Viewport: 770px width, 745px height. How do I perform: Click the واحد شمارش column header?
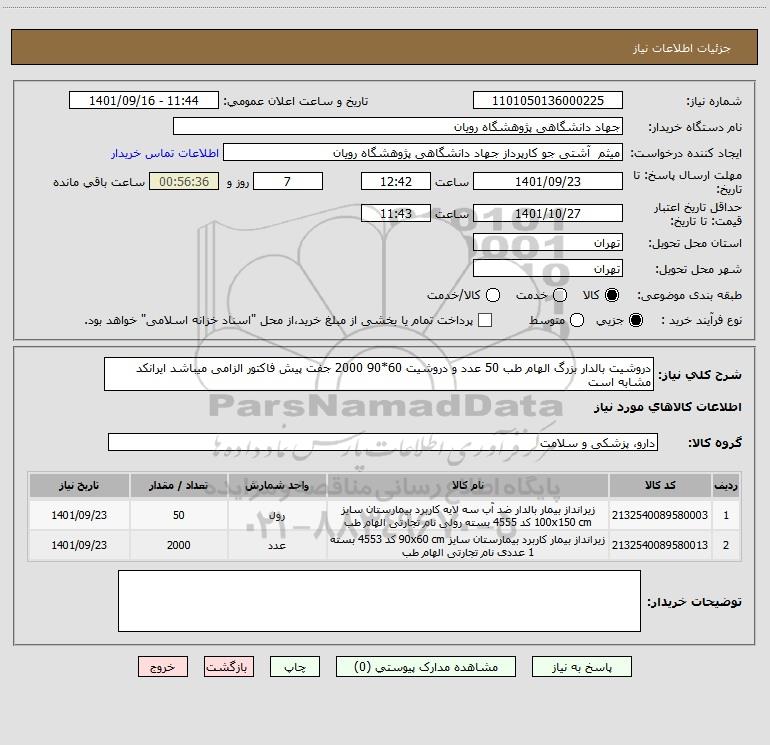277,485
